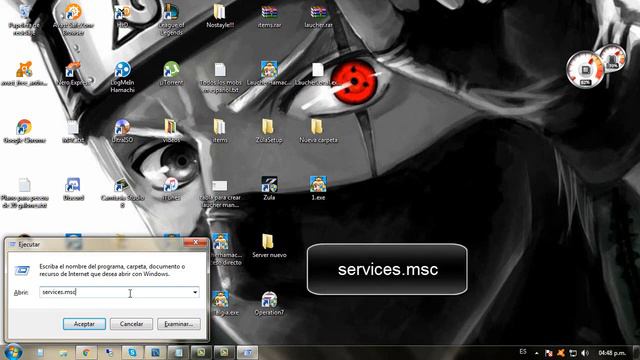Select the items folder on desktop
Screen dimensions: 640x360
220,131
